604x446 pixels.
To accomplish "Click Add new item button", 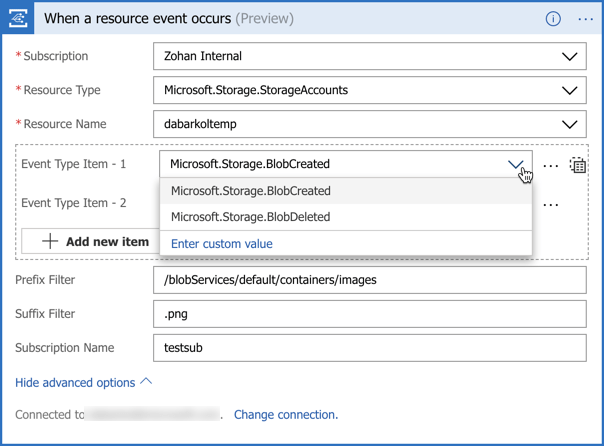I will coord(91,241).
